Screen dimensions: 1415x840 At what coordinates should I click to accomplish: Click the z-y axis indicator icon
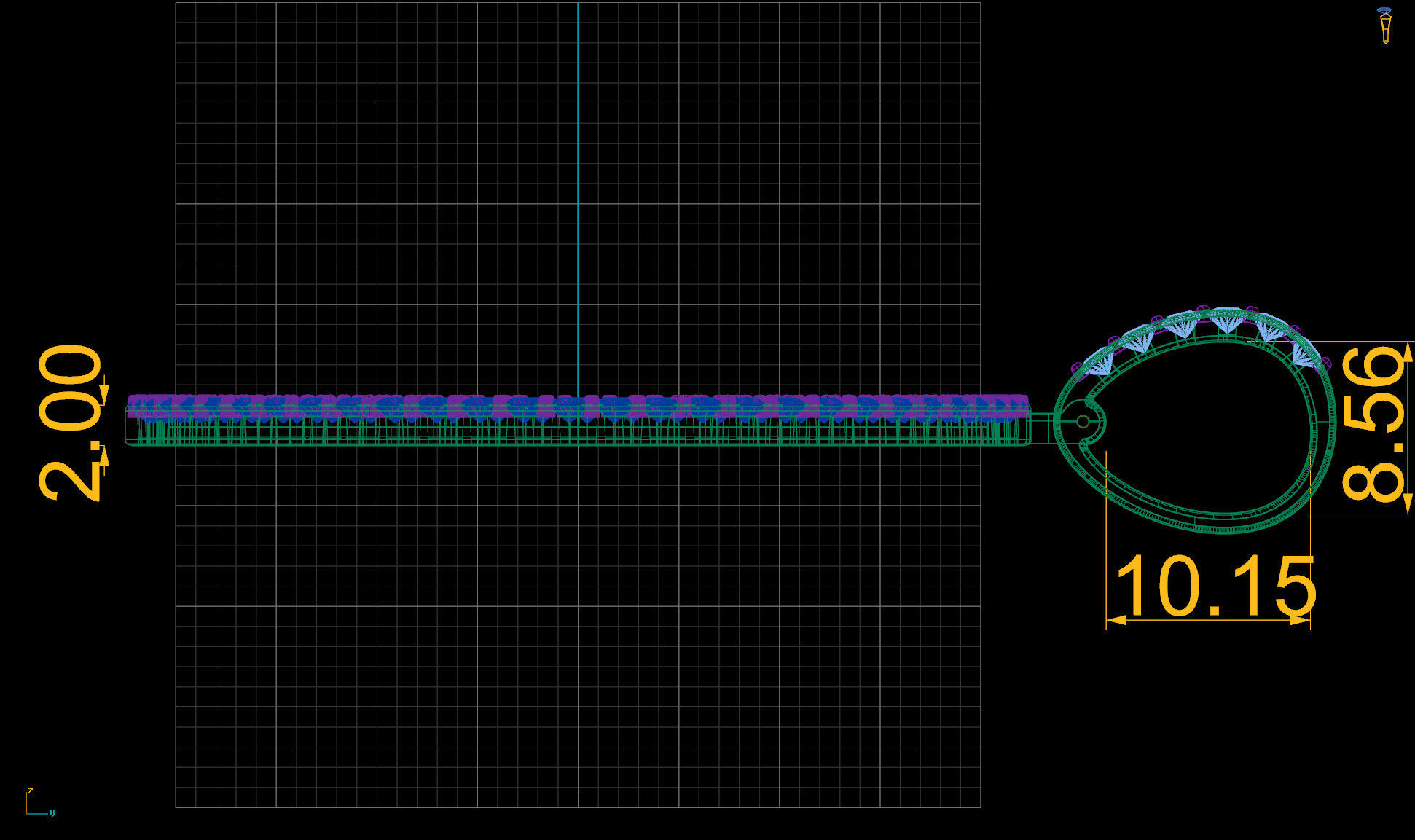point(38,803)
